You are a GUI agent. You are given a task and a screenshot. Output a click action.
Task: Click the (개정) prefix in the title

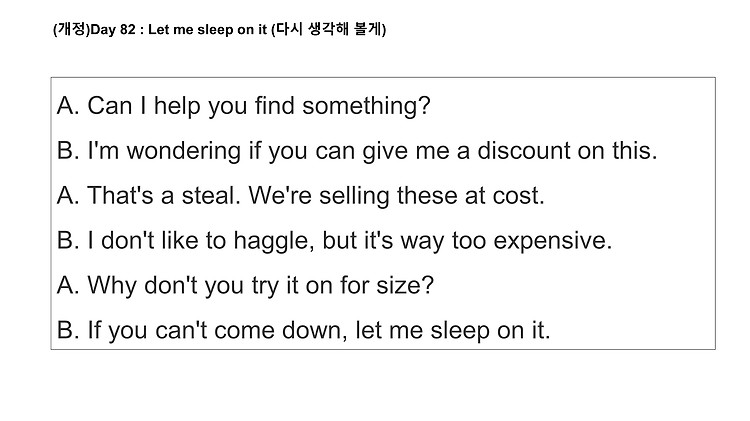point(71,29)
